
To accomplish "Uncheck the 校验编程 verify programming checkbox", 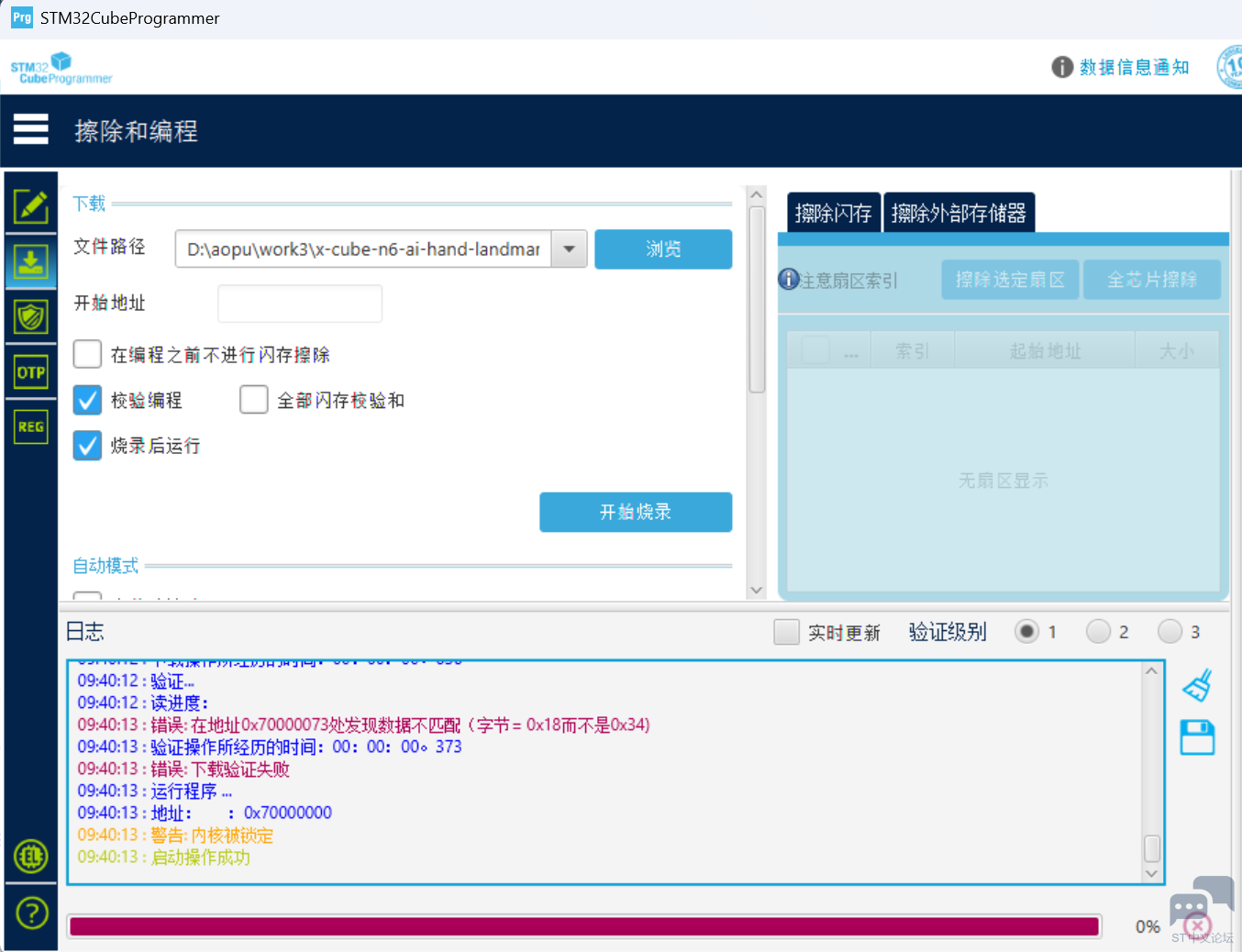I will [87, 400].
